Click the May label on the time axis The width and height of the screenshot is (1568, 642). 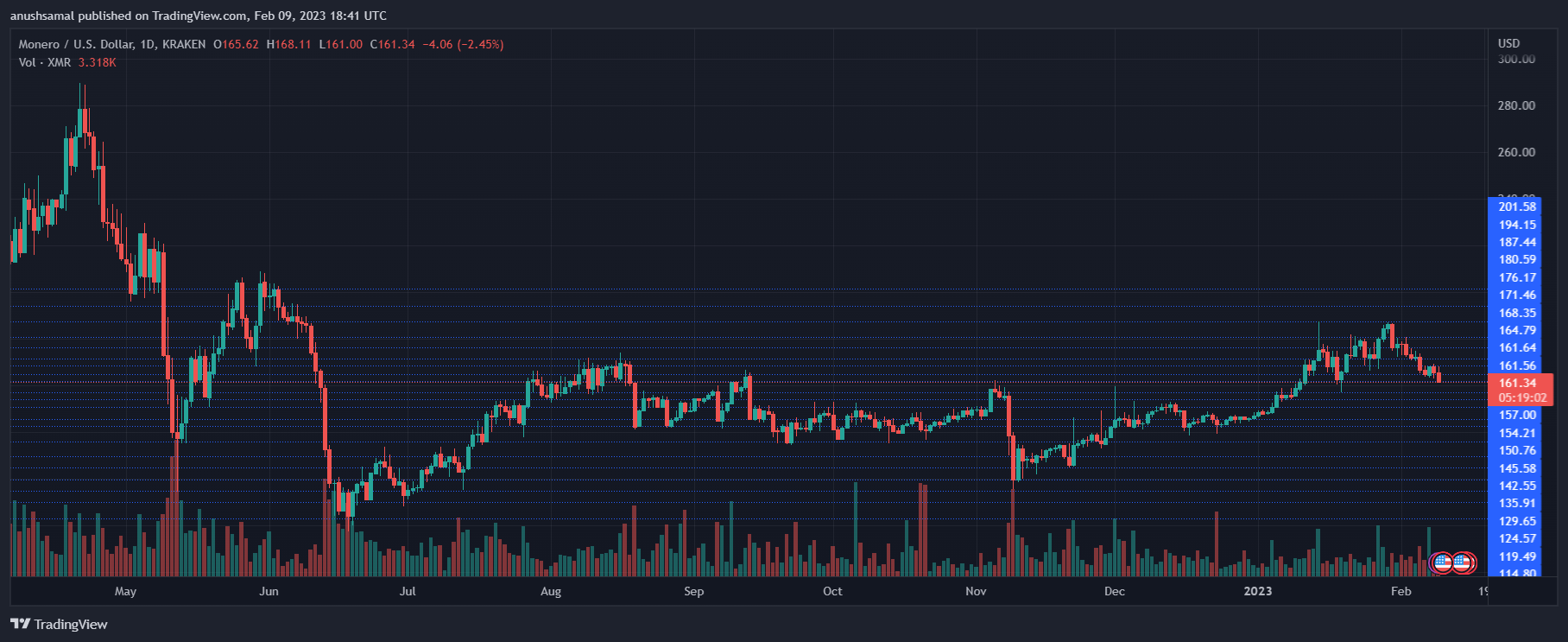pyautogui.click(x=125, y=591)
